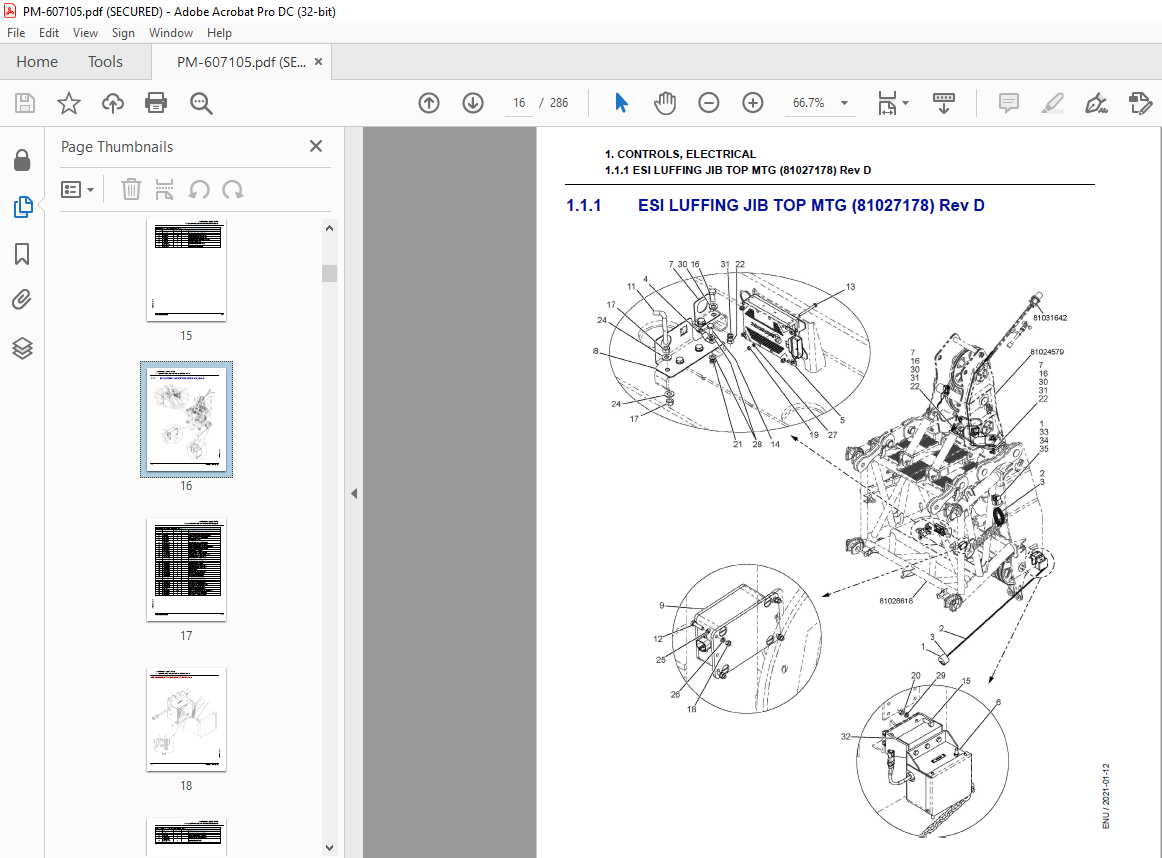Open the Sign document pen tool
Viewport: 1162px width, 858px height.
coord(1096,103)
